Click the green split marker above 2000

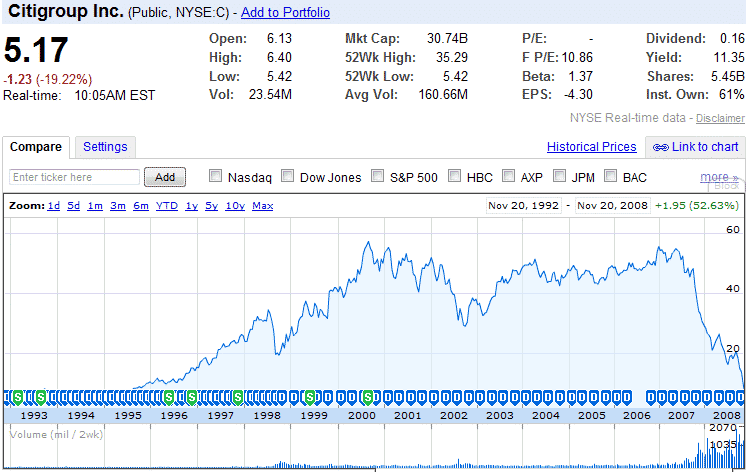pyautogui.click(x=367, y=396)
